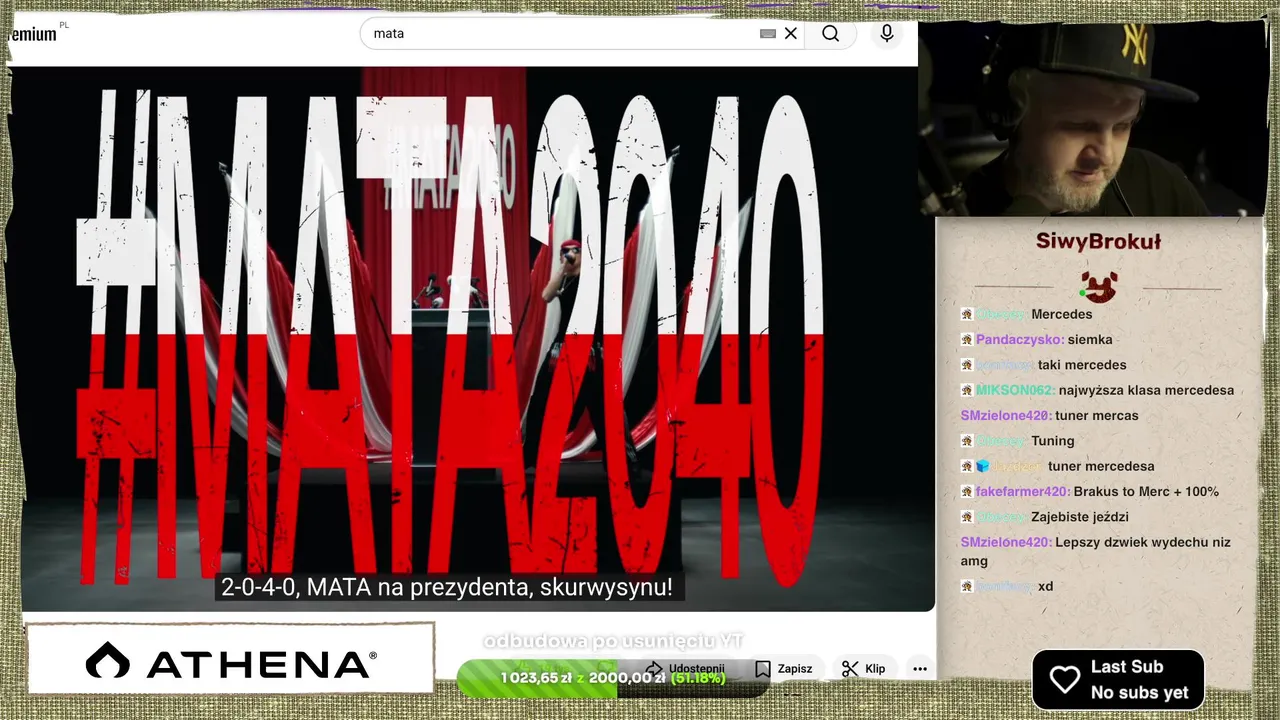
Task: Click Pandaczysko username in chat
Action: [1020, 340]
